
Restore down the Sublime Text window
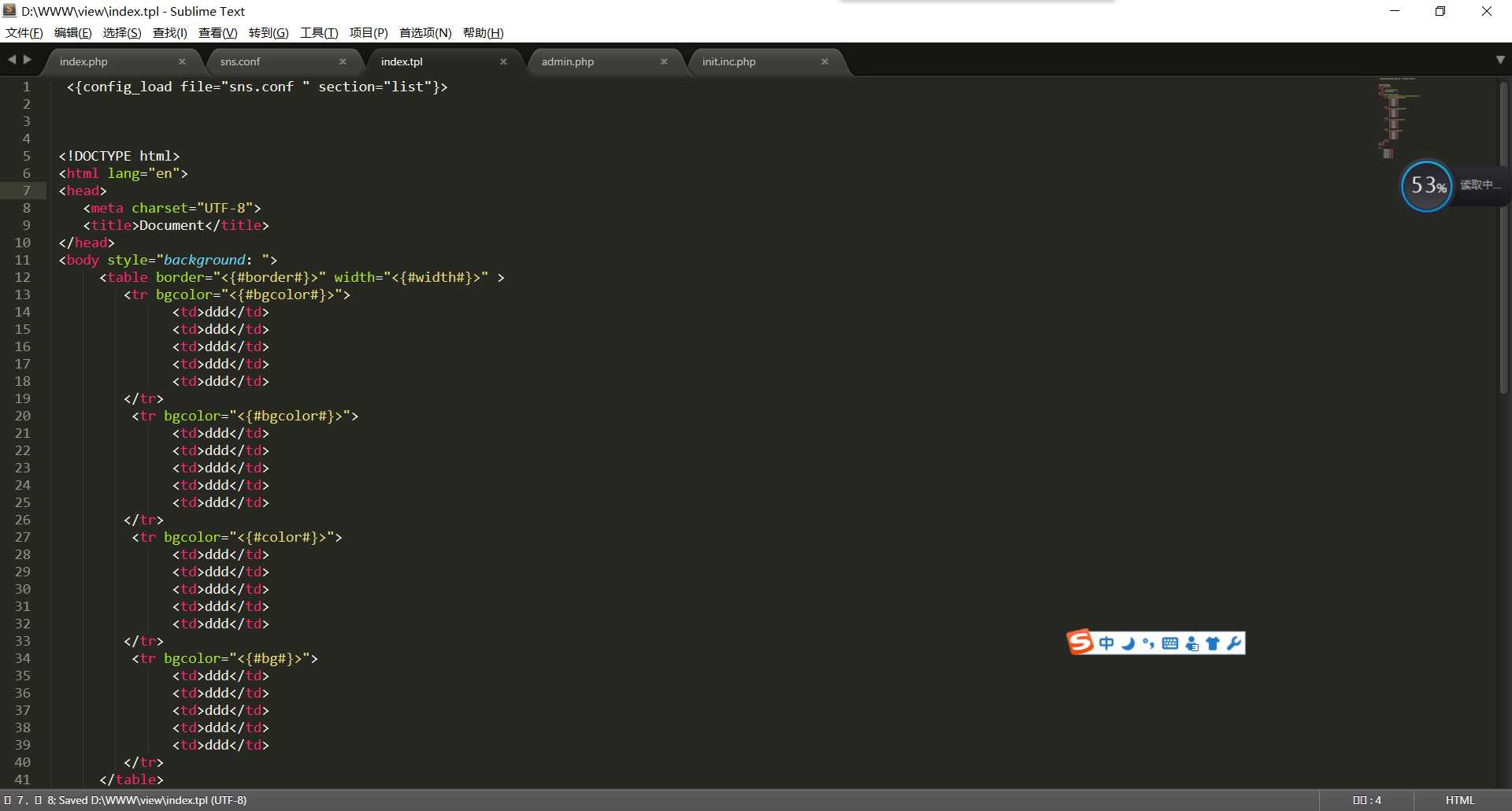[1440, 11]
